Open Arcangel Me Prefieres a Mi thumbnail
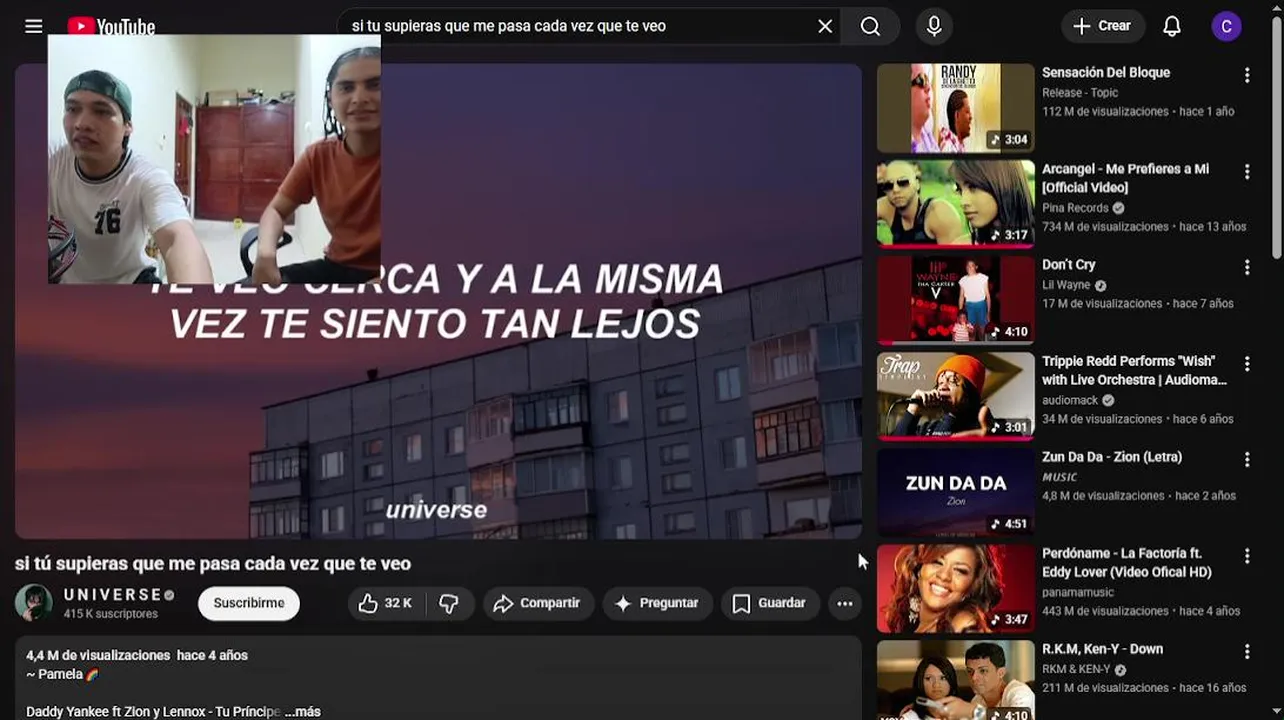1284x720 pixels. (955, 204)
